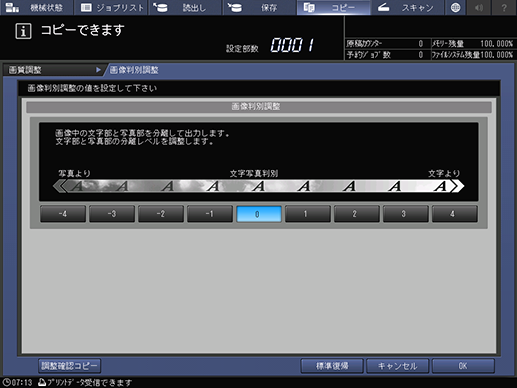This screenshot has width=517, height=388.
Task: Click the globe network icon
Action: (x=455, y=7)
